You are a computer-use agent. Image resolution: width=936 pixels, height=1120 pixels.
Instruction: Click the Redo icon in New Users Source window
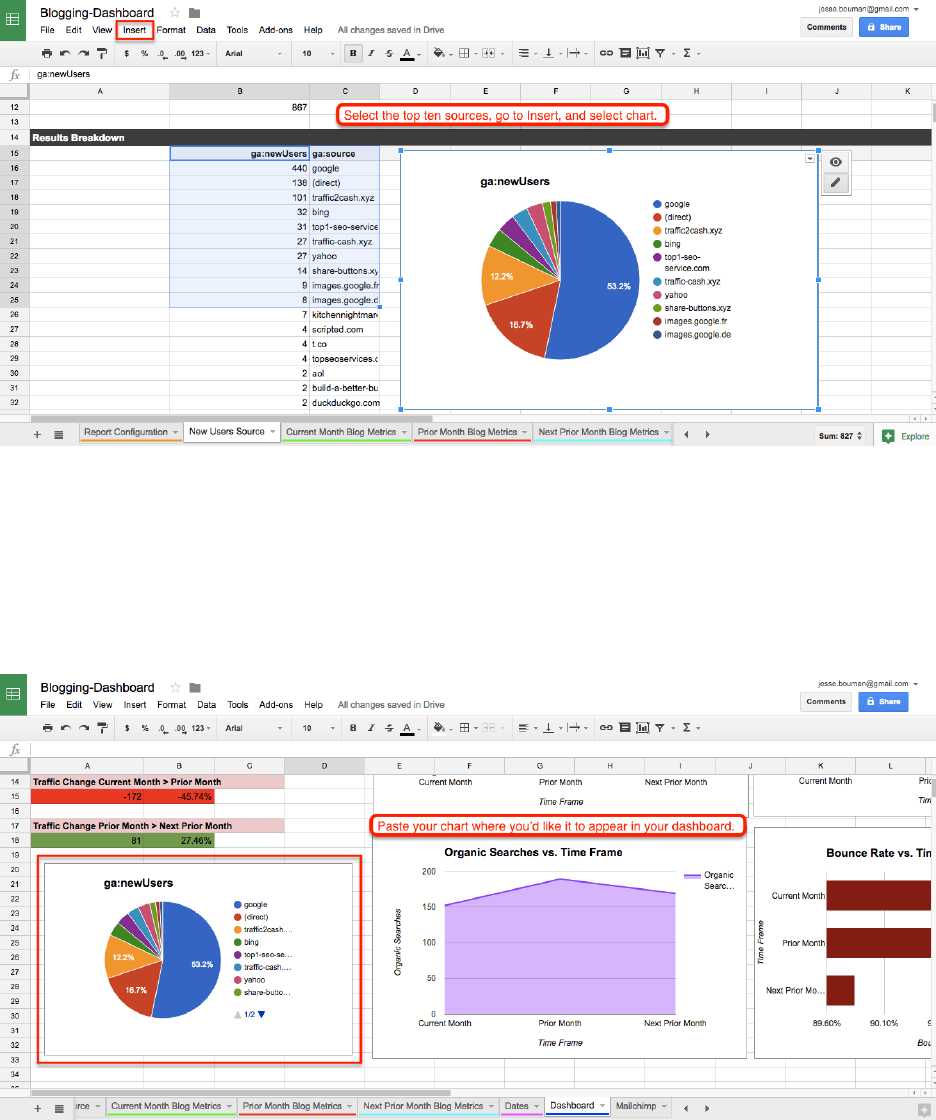point(84,54)
